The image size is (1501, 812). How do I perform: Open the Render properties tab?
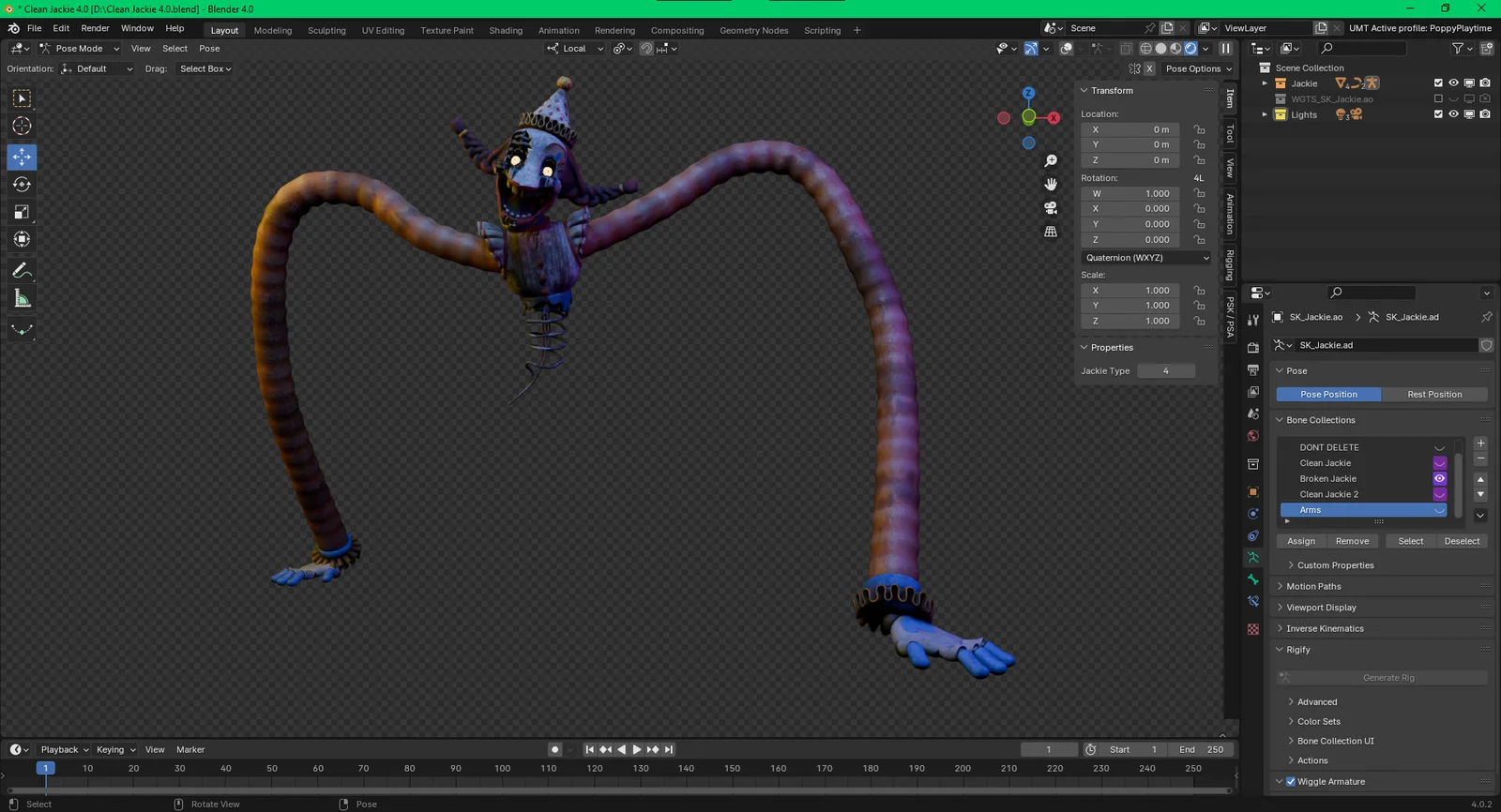[x=1253, y=347]
